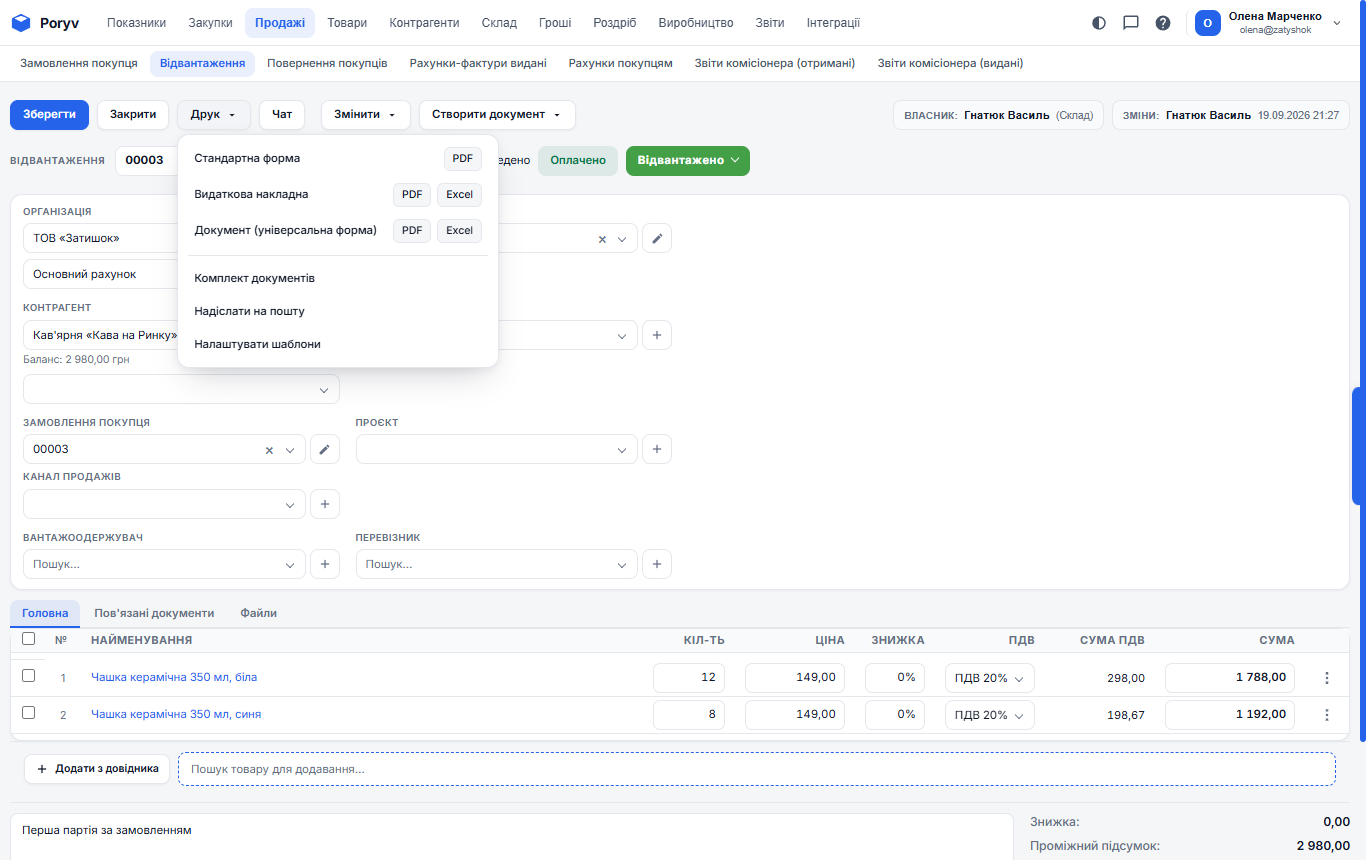Expand the Відвантажено status dropdown
Screen dimensions: 1366x860
[688, 160]
